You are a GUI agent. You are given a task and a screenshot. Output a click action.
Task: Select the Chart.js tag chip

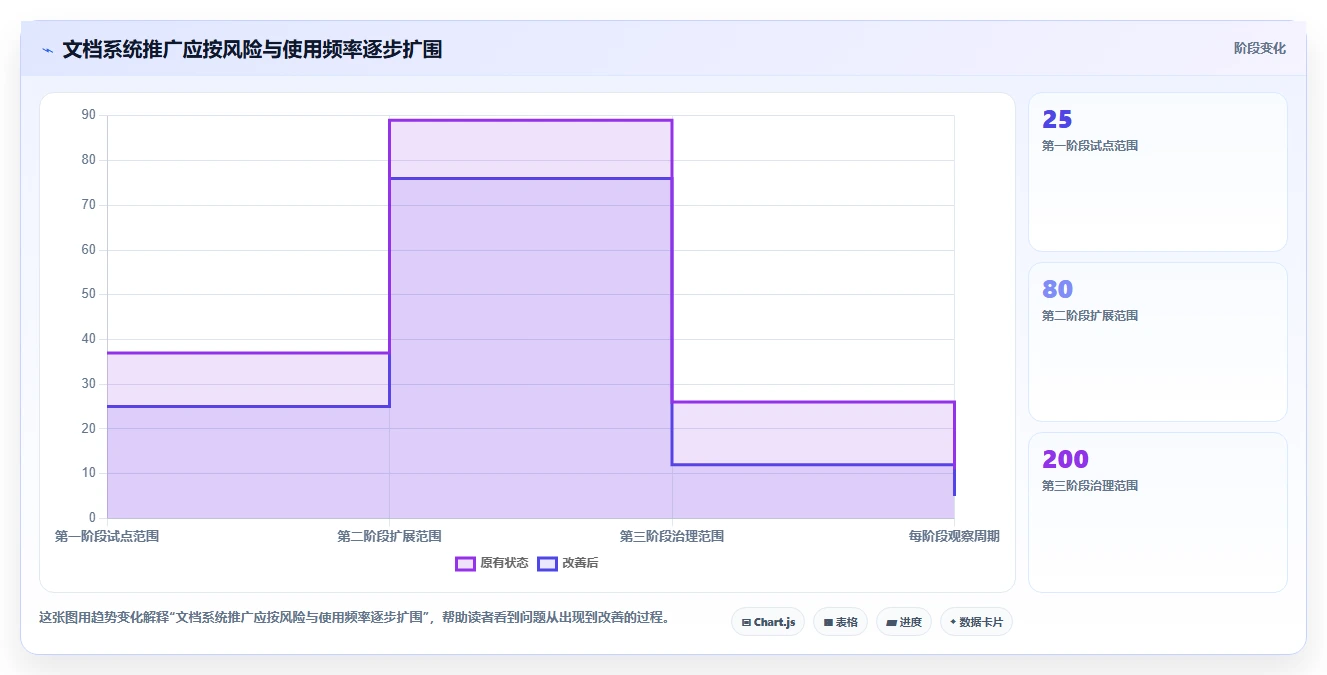click(768, 622)
